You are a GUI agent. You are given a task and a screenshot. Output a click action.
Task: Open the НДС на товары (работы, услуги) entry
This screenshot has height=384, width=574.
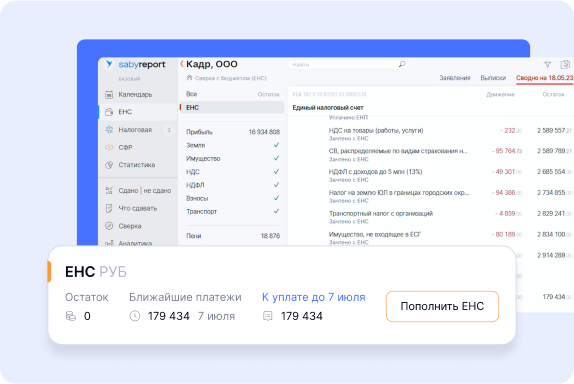376,130
